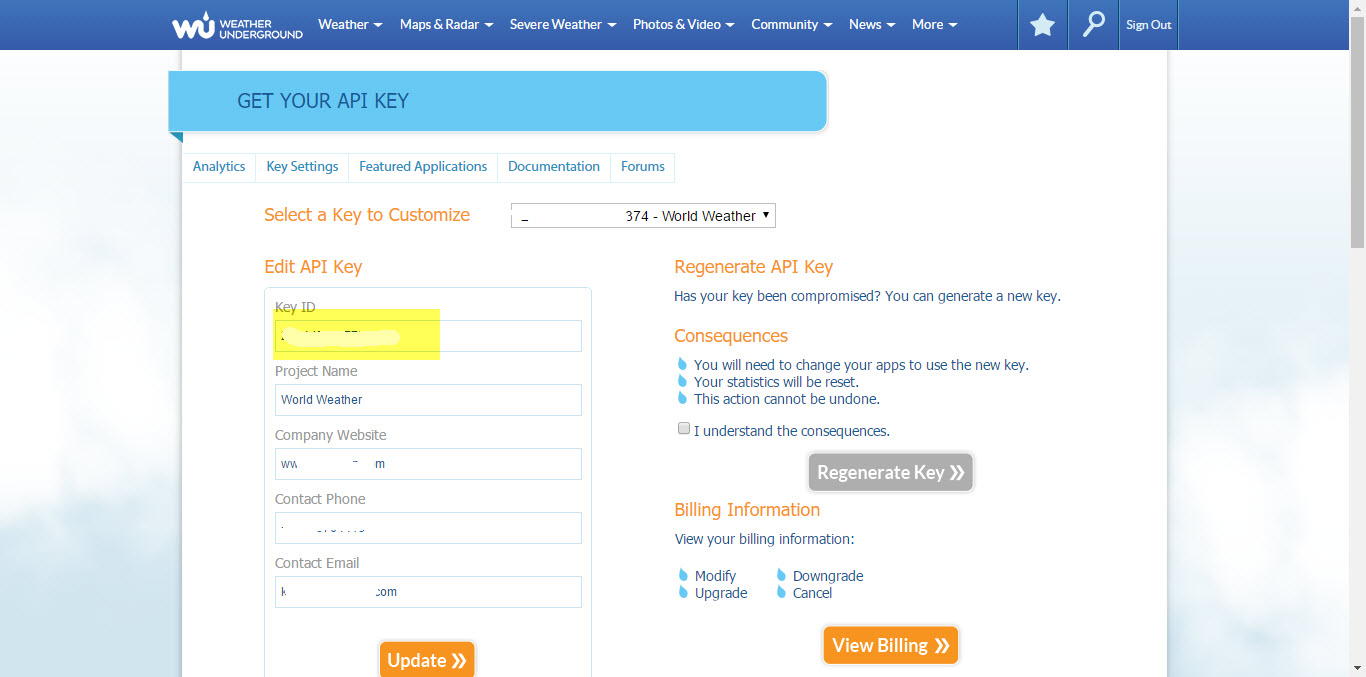Click the Edit API Key heading
The image size is (1366, 677).
(x=313, y=267)
